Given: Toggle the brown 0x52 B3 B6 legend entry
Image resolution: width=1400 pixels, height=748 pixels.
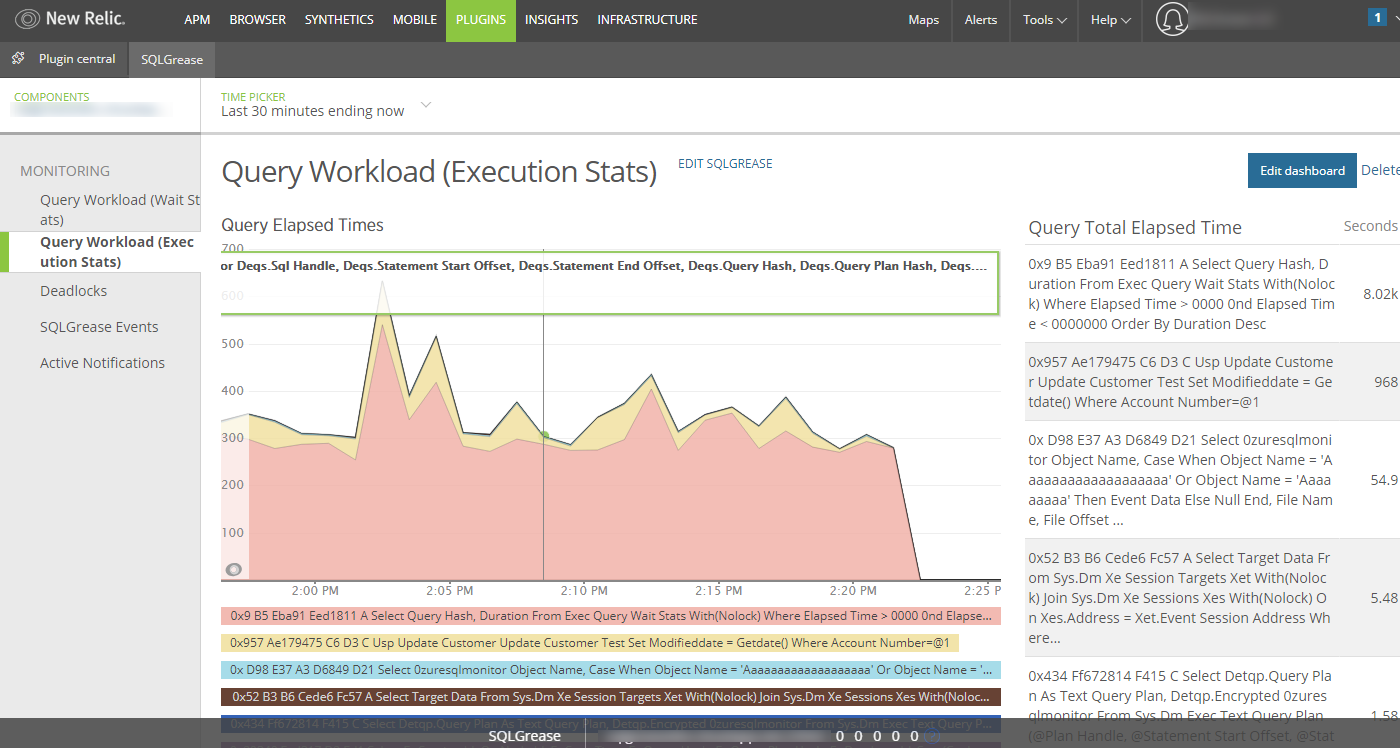Looking at the screenshot, I should (x=610, y=697).
